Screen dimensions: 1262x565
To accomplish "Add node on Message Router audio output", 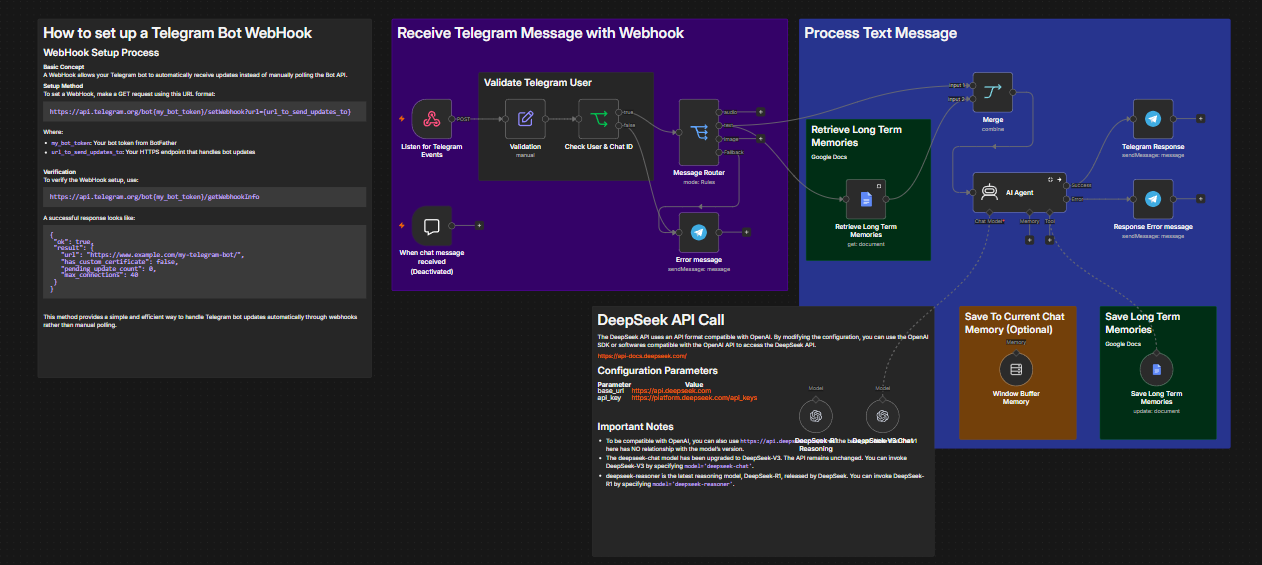I will click(x=761, y=112).
